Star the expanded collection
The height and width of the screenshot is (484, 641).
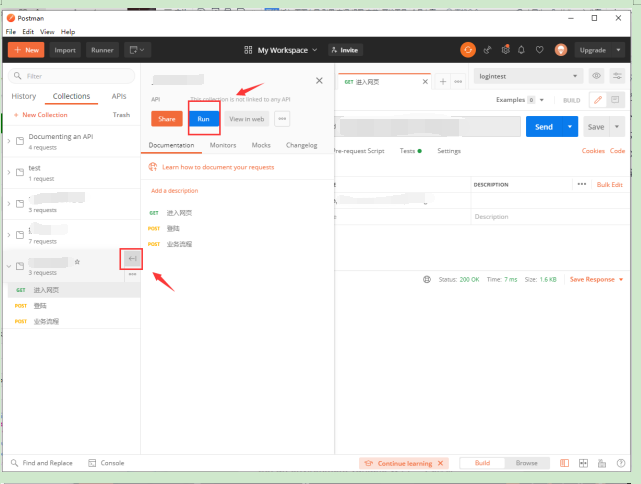coord(77,262)
